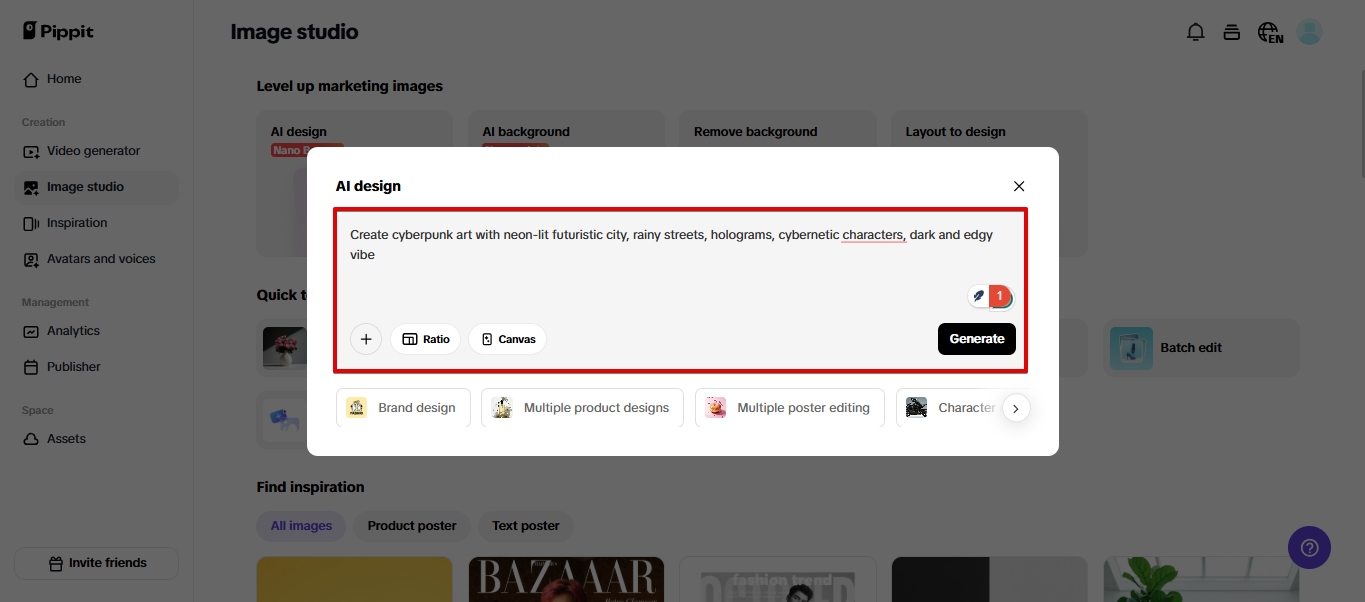The width and height of the screenshot is (1365, 602).
Task: Open the Canvas options
Action: (x=508, y=339)
